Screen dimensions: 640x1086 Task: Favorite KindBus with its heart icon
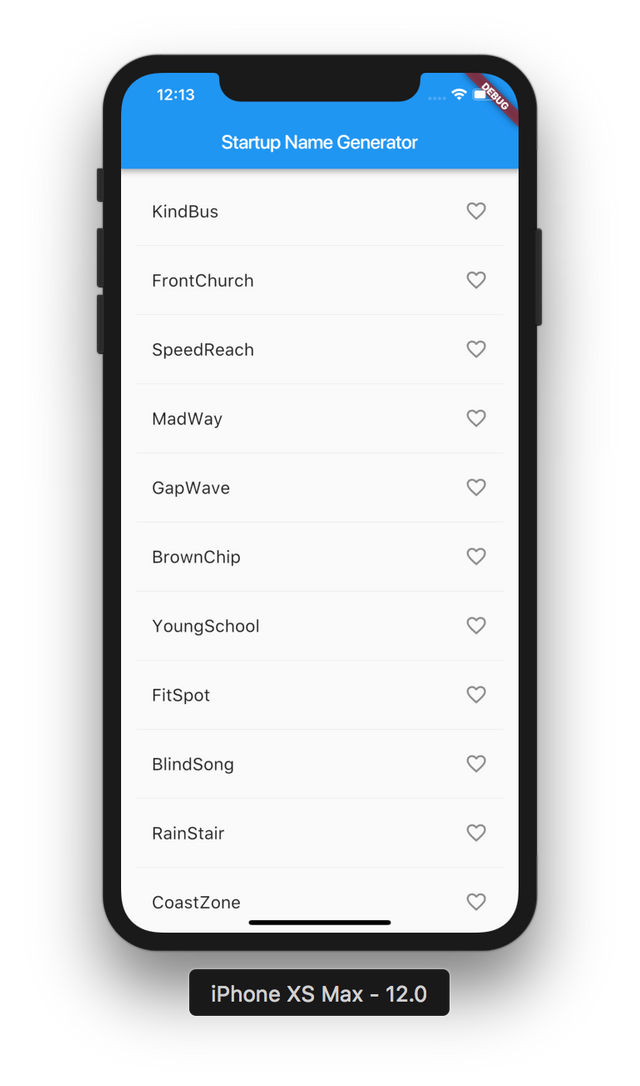tap(476, 211)
